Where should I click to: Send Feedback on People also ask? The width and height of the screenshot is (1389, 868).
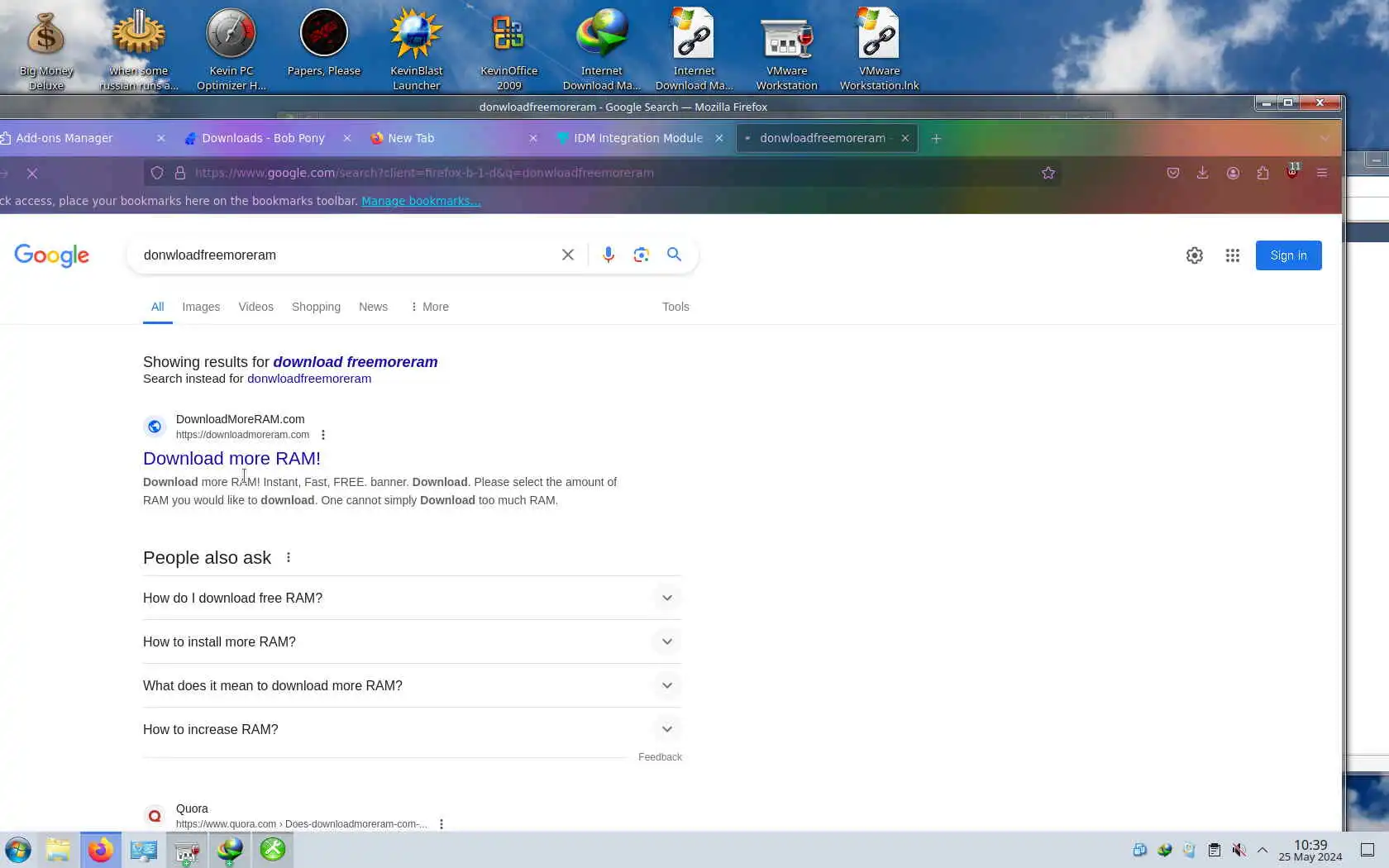[660, 757]
